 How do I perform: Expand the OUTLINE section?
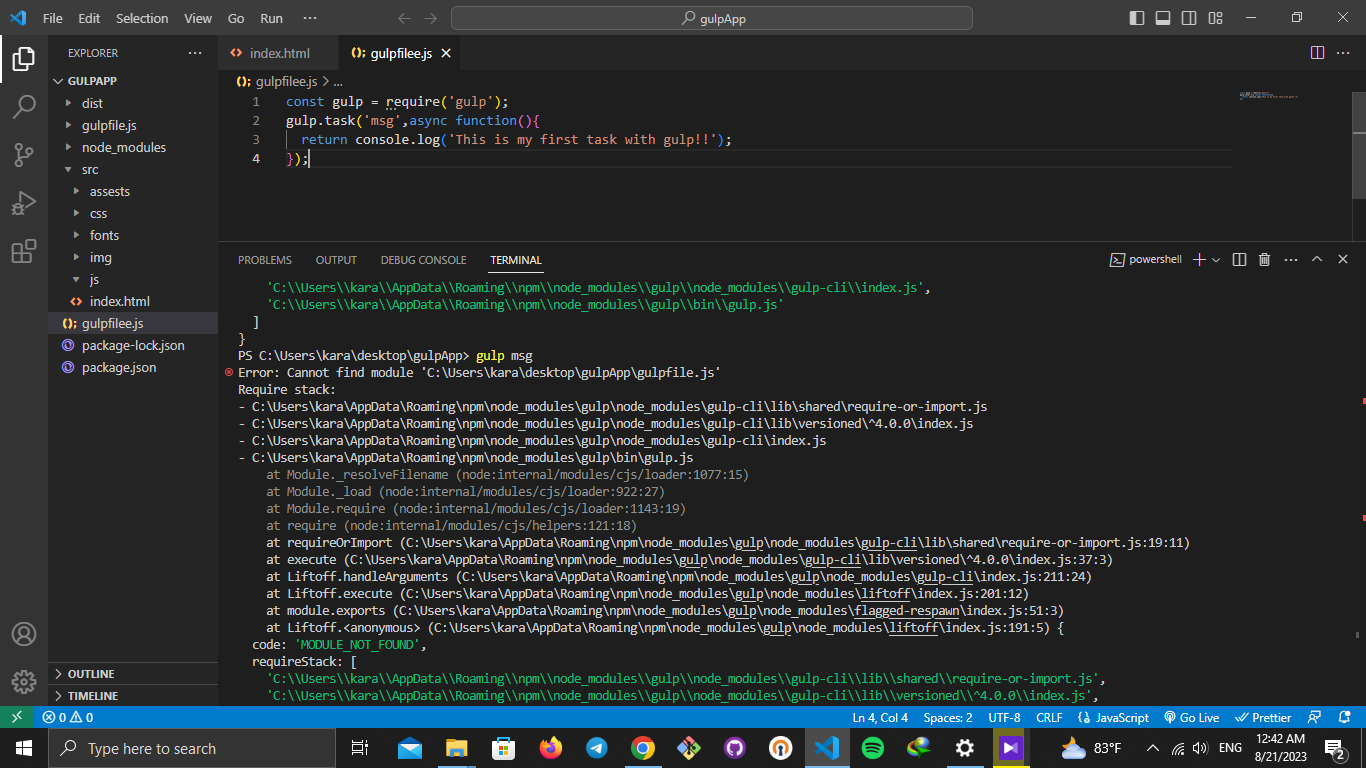pos(133,674)
